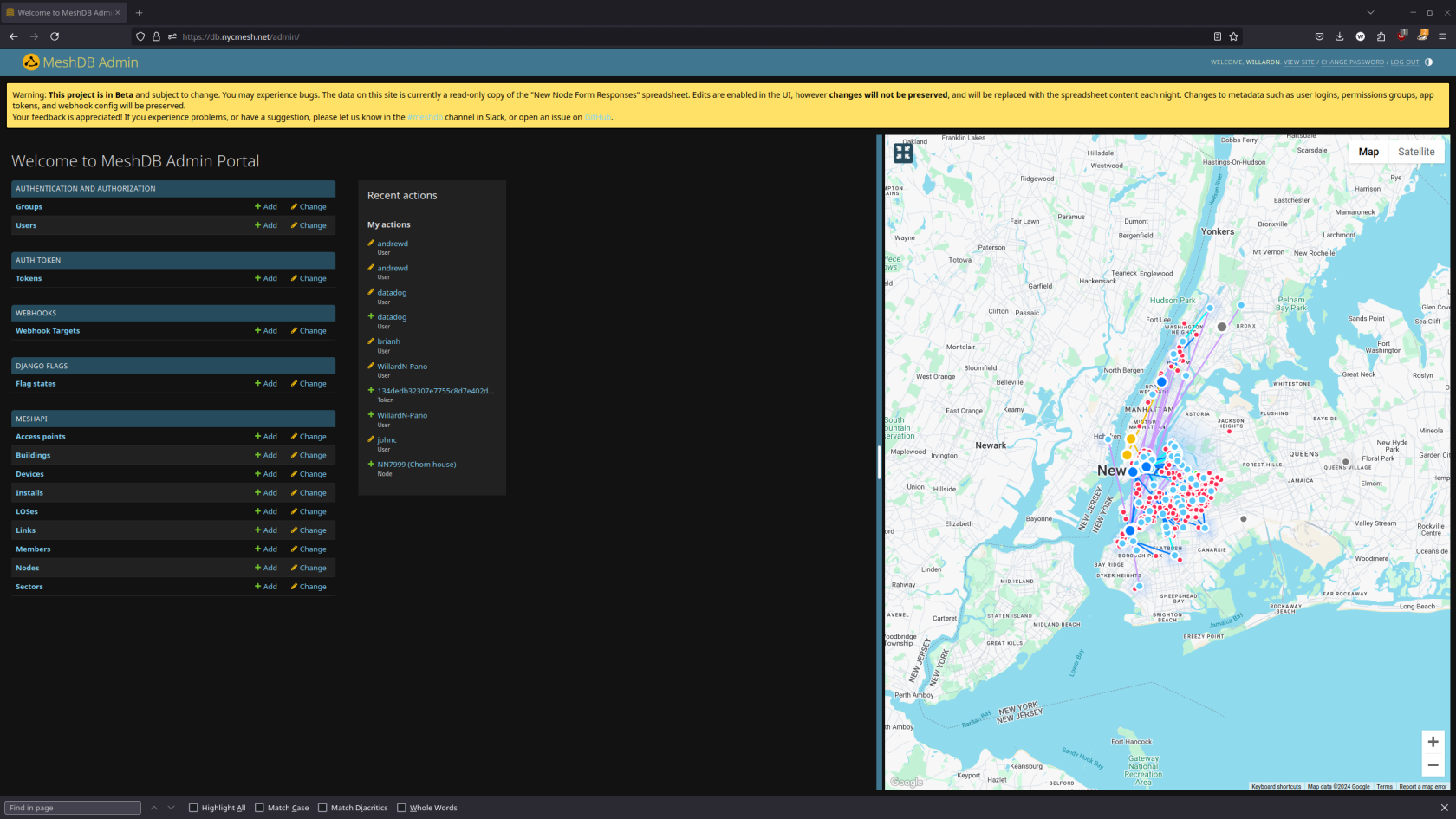
Task: Open Save to Pocket icon
Action: click(x=1319, y=36)
